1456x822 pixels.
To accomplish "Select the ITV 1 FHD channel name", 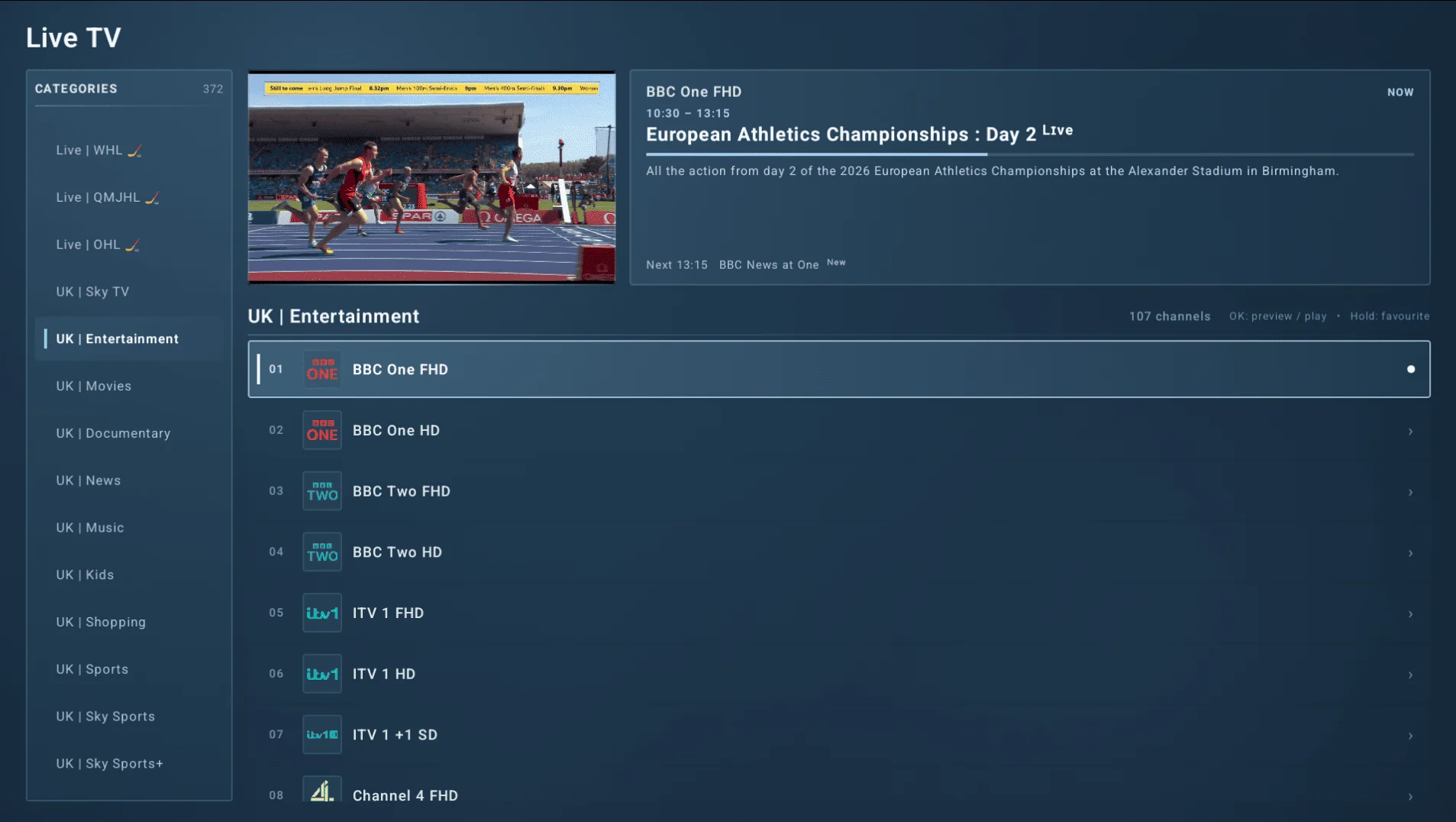I will pos(388,613).
